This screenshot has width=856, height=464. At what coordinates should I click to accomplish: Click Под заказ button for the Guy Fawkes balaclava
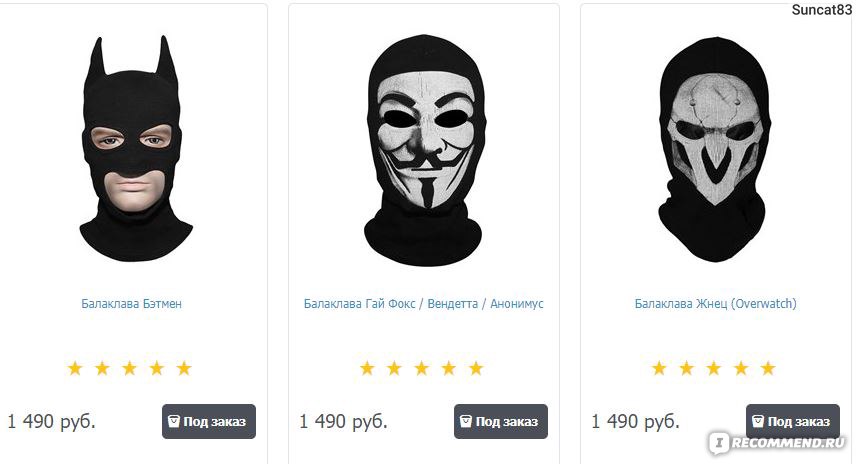(x=501, y=421)
